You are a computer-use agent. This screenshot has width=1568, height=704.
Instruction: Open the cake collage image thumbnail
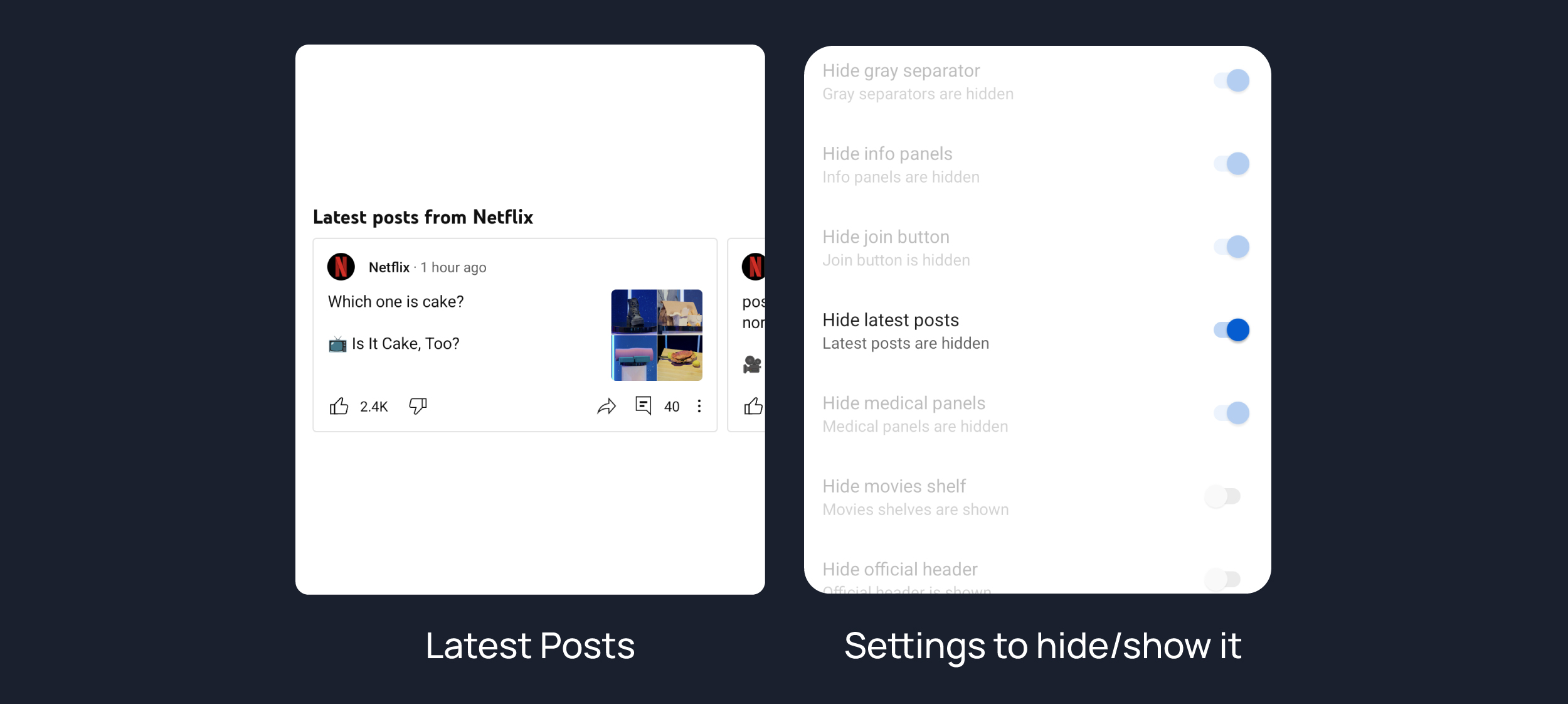[x=657, y=335]
